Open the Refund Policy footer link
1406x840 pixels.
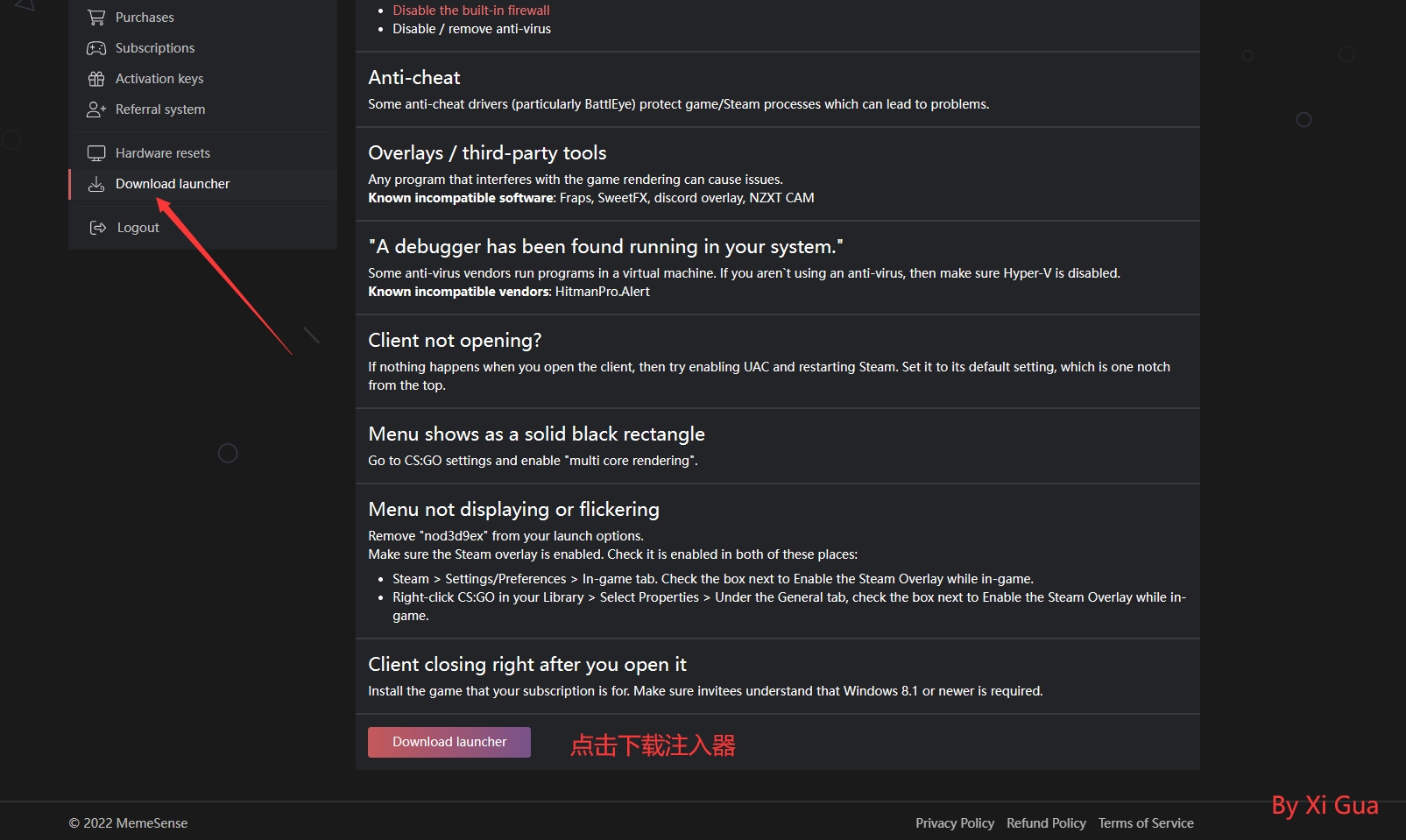(x=1046, y=823)
